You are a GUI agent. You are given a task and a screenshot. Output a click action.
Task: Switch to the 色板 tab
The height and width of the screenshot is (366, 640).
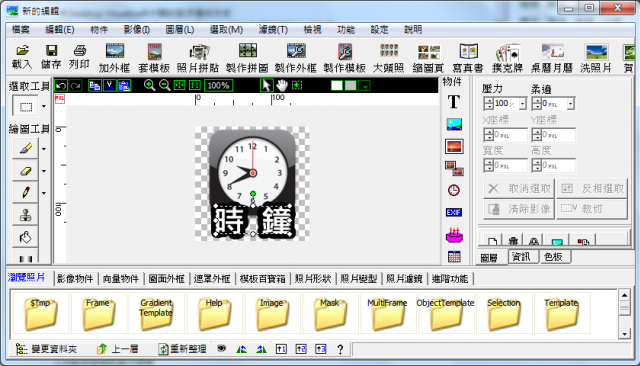click(x=553, y=257)
